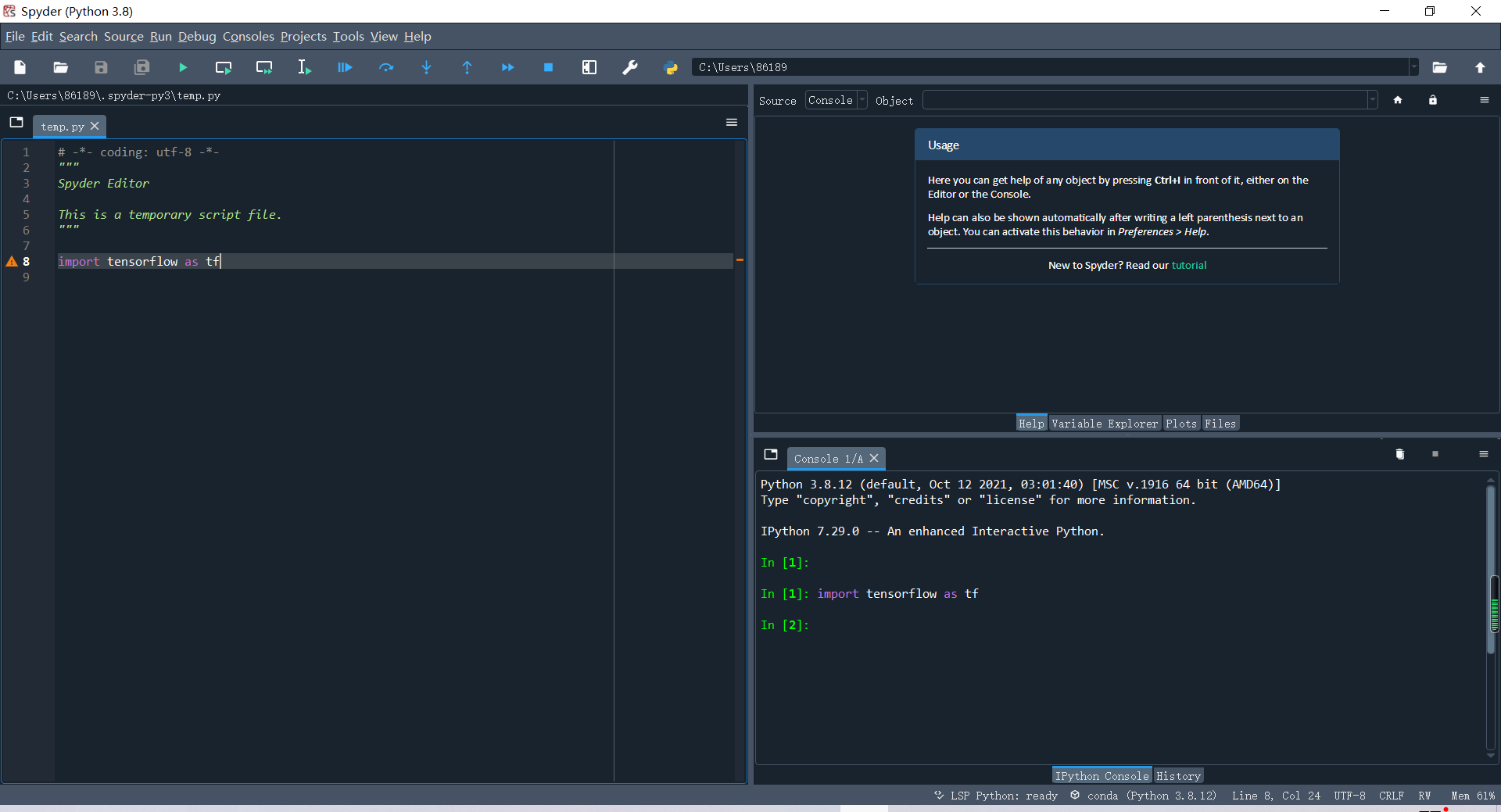Image resolution: width=1501 pixels, height=812 pixels.
Task: Open the Debug menu
Action: [197, 37]
